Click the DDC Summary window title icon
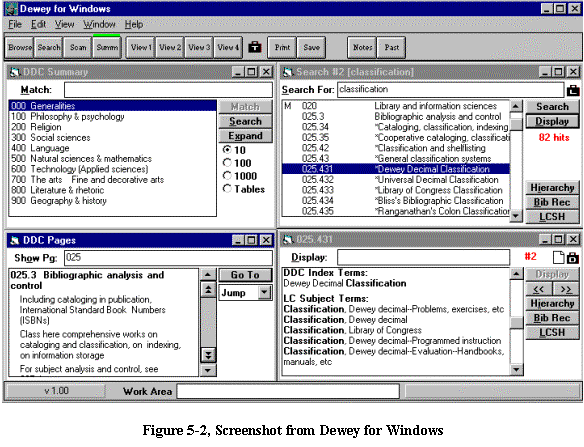The width and height of the screenshot is (584, 447). pos(15,72)
